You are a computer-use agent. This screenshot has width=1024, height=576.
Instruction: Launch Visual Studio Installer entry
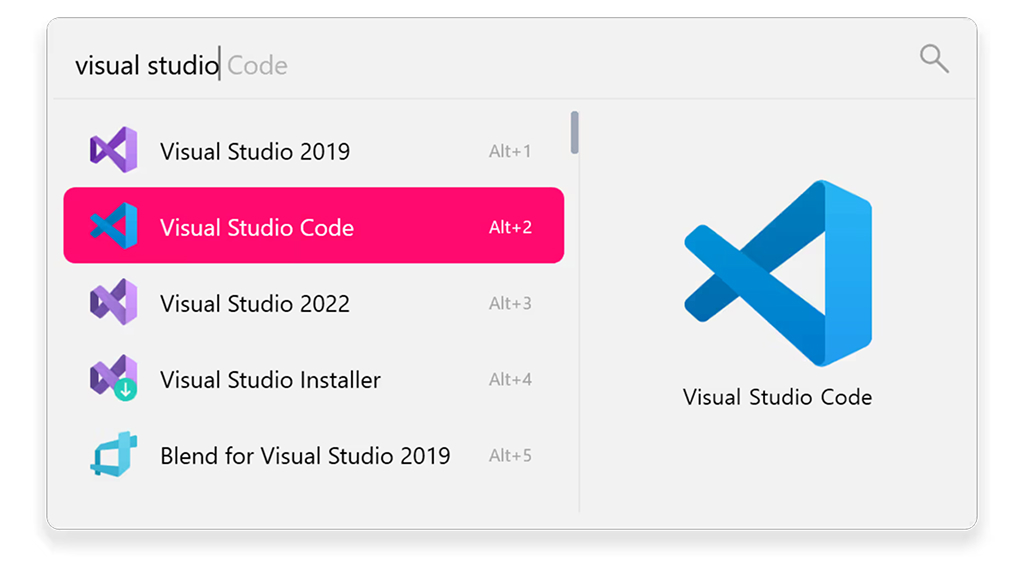coord(270,380)
